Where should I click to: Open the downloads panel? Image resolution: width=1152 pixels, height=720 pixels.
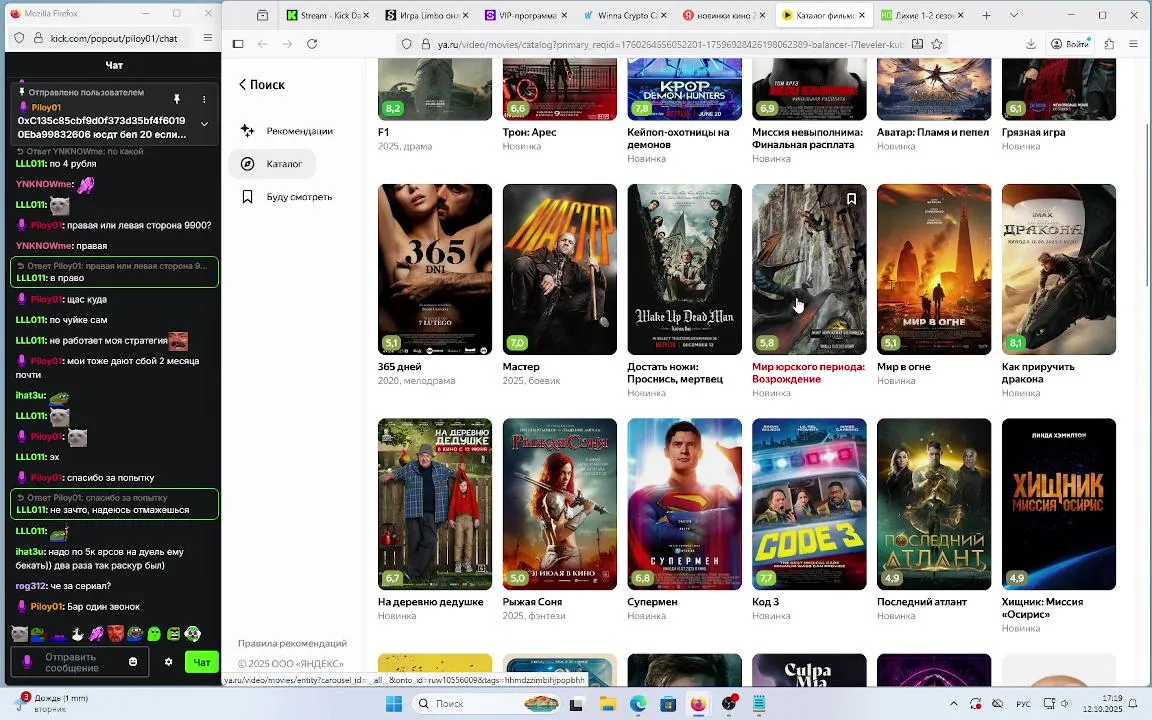(1031, 44)
